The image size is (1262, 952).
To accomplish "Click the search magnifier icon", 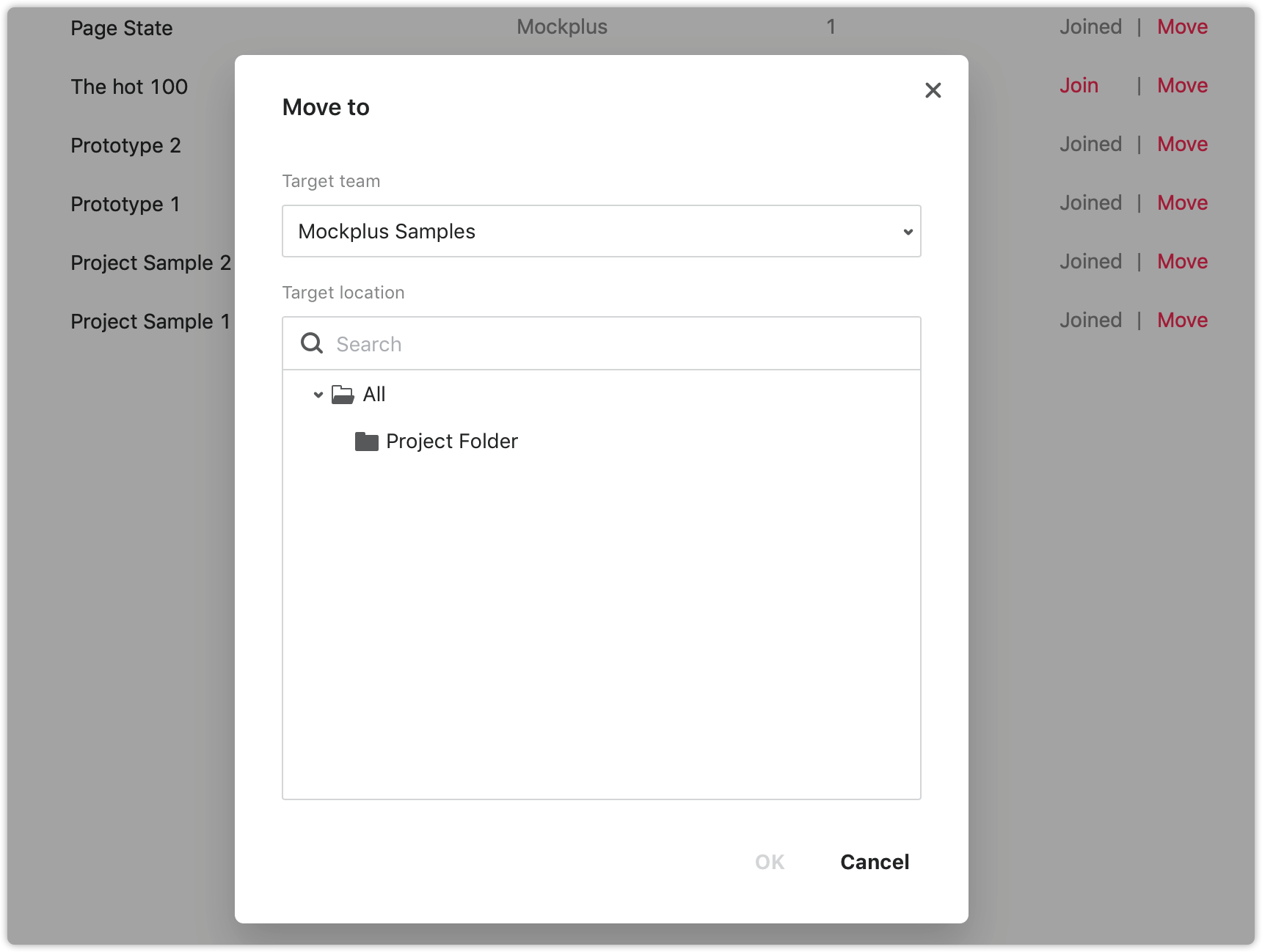I will [312, 343].
